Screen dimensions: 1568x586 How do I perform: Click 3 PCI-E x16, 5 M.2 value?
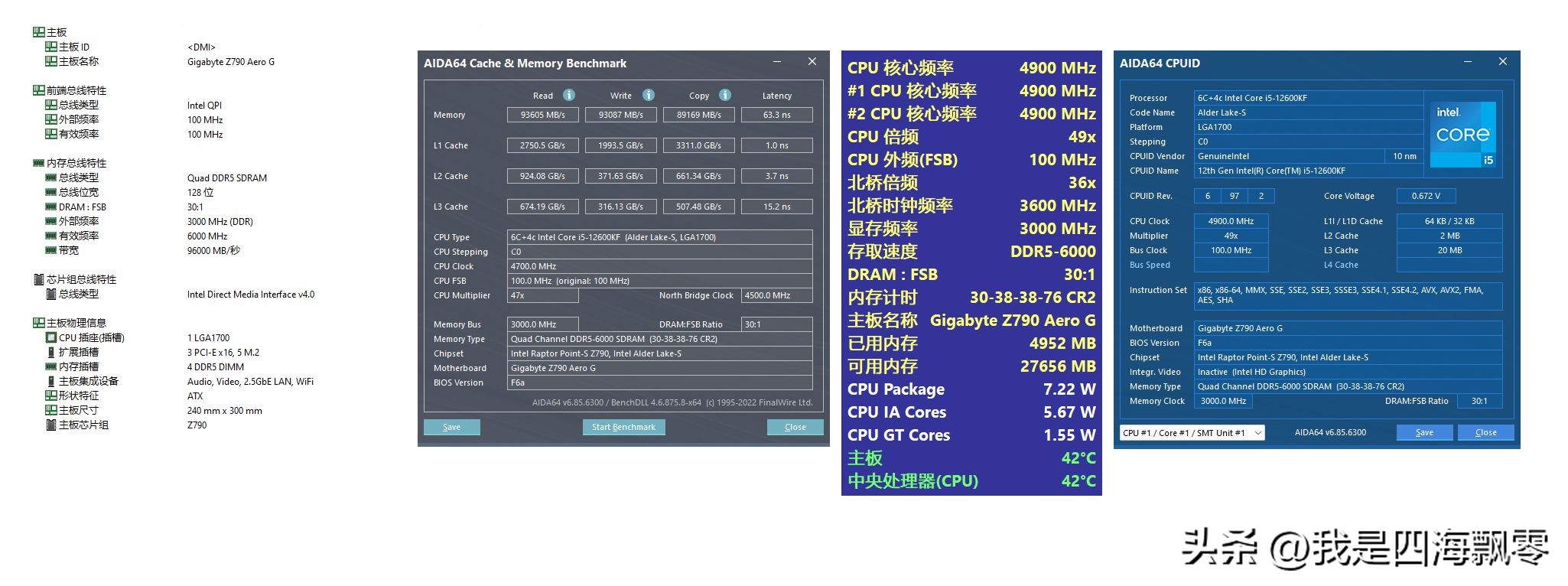[x=223, y=353]
